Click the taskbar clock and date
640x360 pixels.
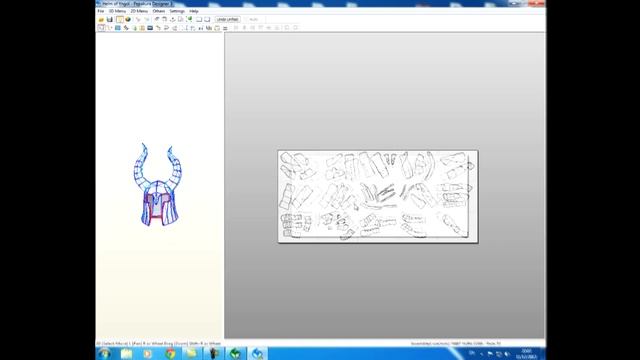pyautogui.click(x=527, y=354)
